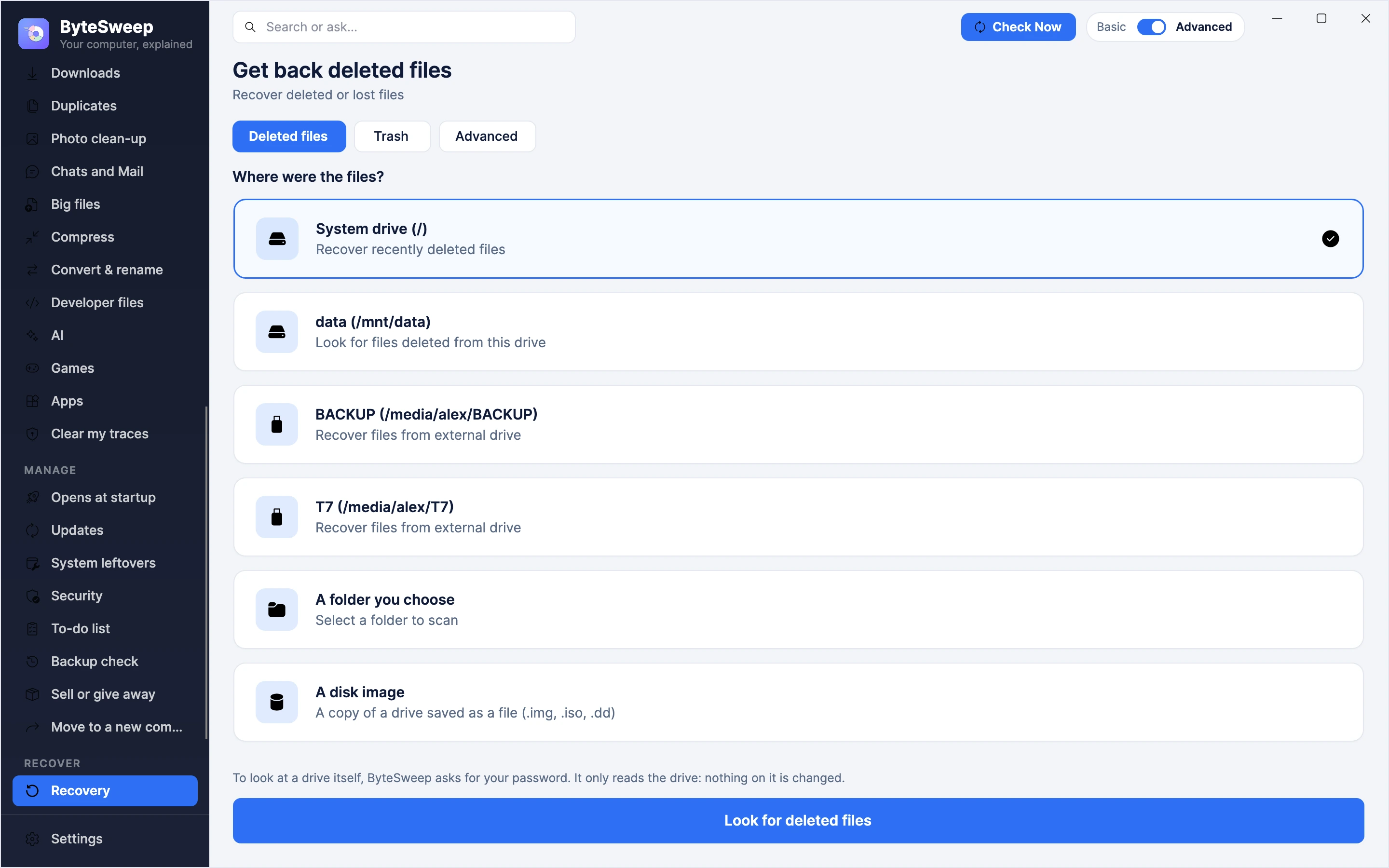Choose the A disk image option
The height and width of the screenshot is (868, 1389).
[x=798, y=702]
